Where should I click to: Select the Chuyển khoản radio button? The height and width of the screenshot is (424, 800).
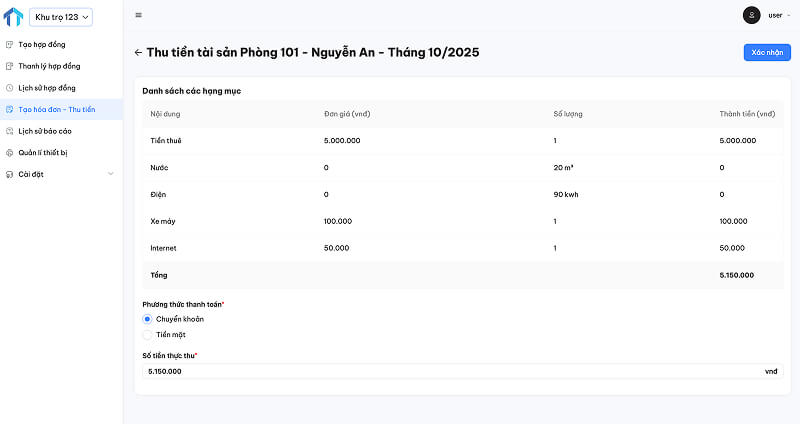pos(148,319)
